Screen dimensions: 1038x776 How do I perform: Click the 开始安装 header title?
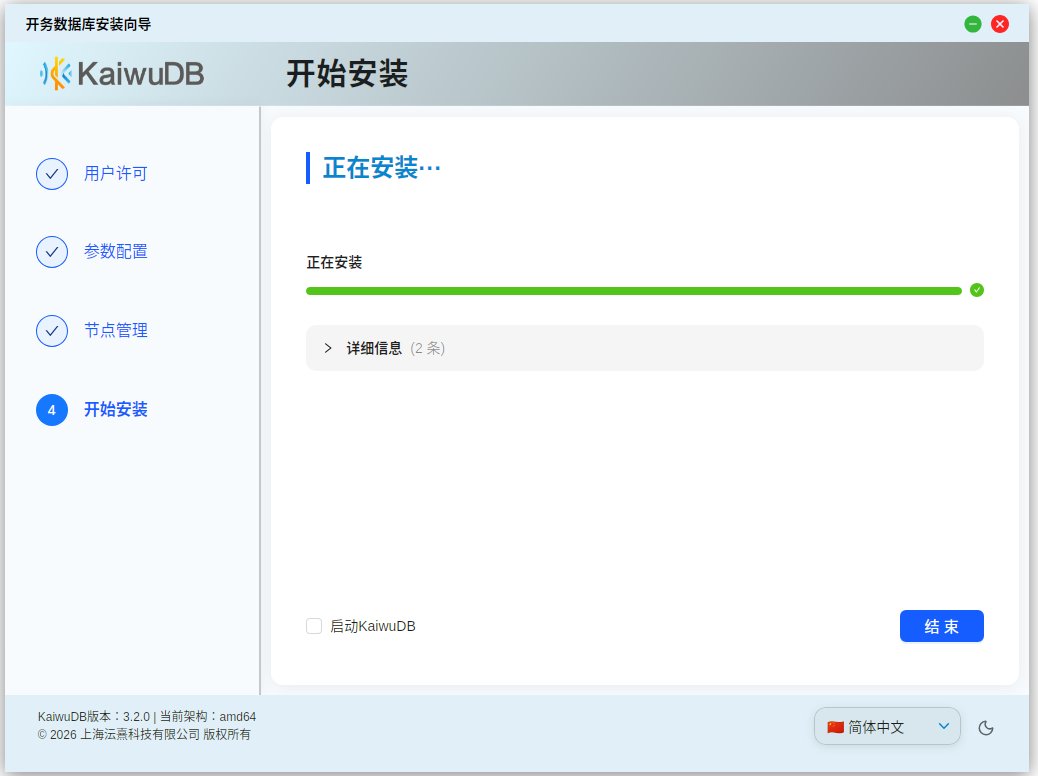(x=347, y=73)
